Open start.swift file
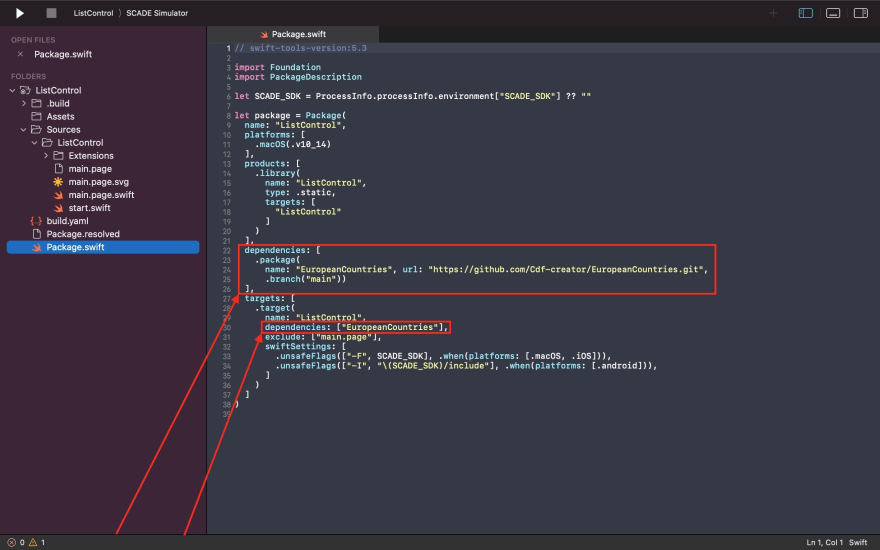 [89, 208]
